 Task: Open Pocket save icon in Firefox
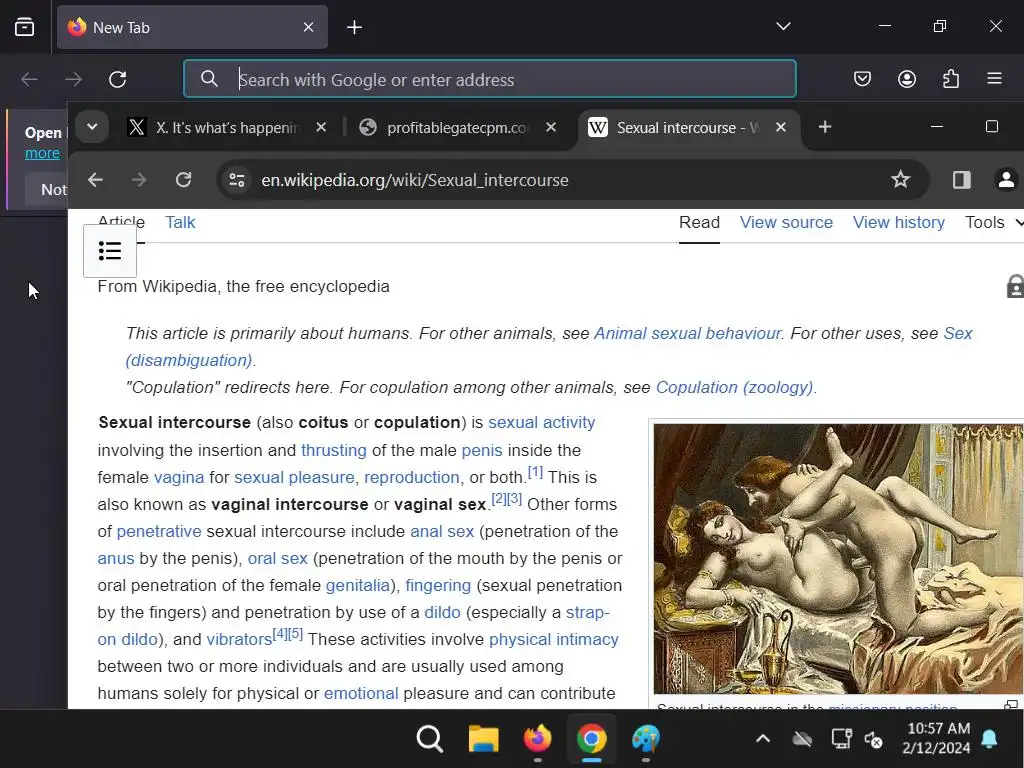click(862, 79)
